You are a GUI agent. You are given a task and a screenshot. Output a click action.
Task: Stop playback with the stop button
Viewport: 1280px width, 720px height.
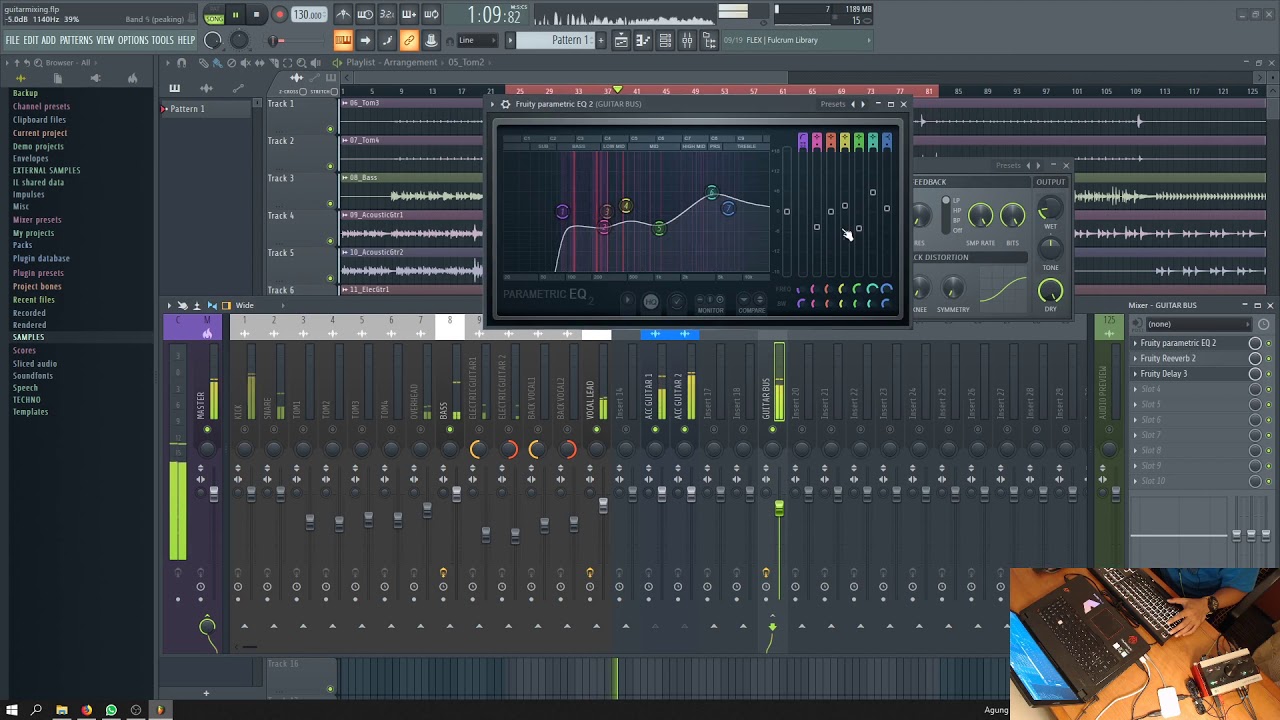pyautogui.click(x=257, y=14)
